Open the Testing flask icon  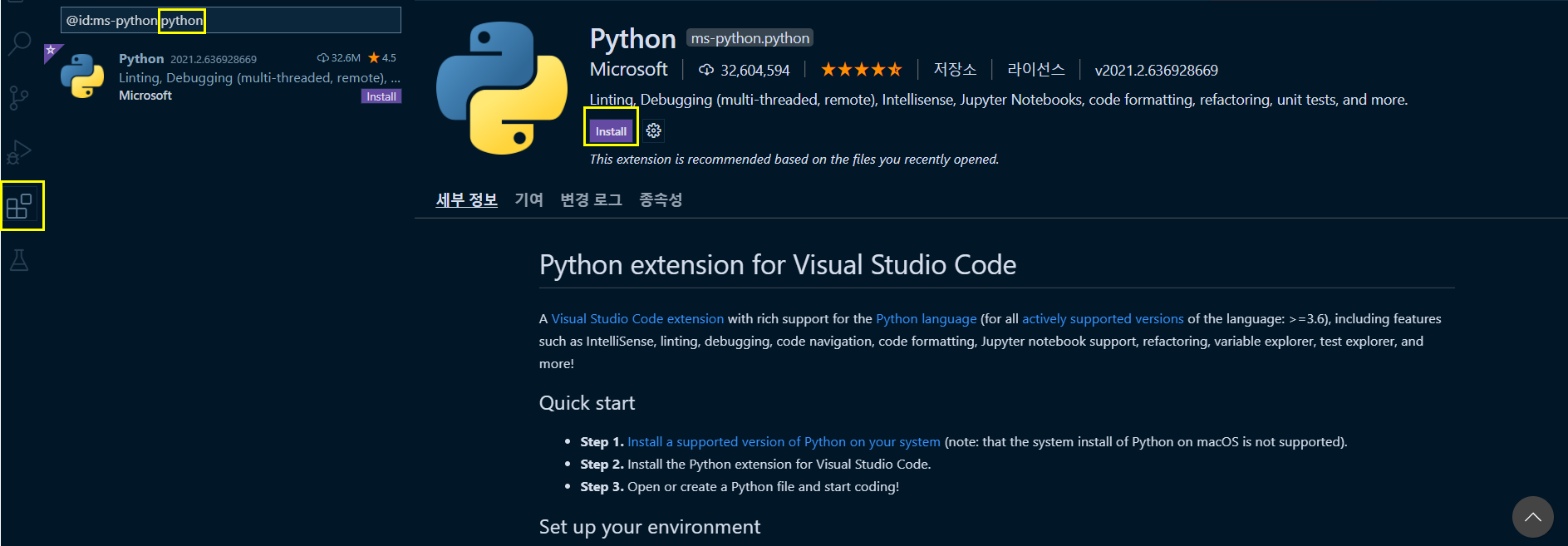[x=19, y=260]
